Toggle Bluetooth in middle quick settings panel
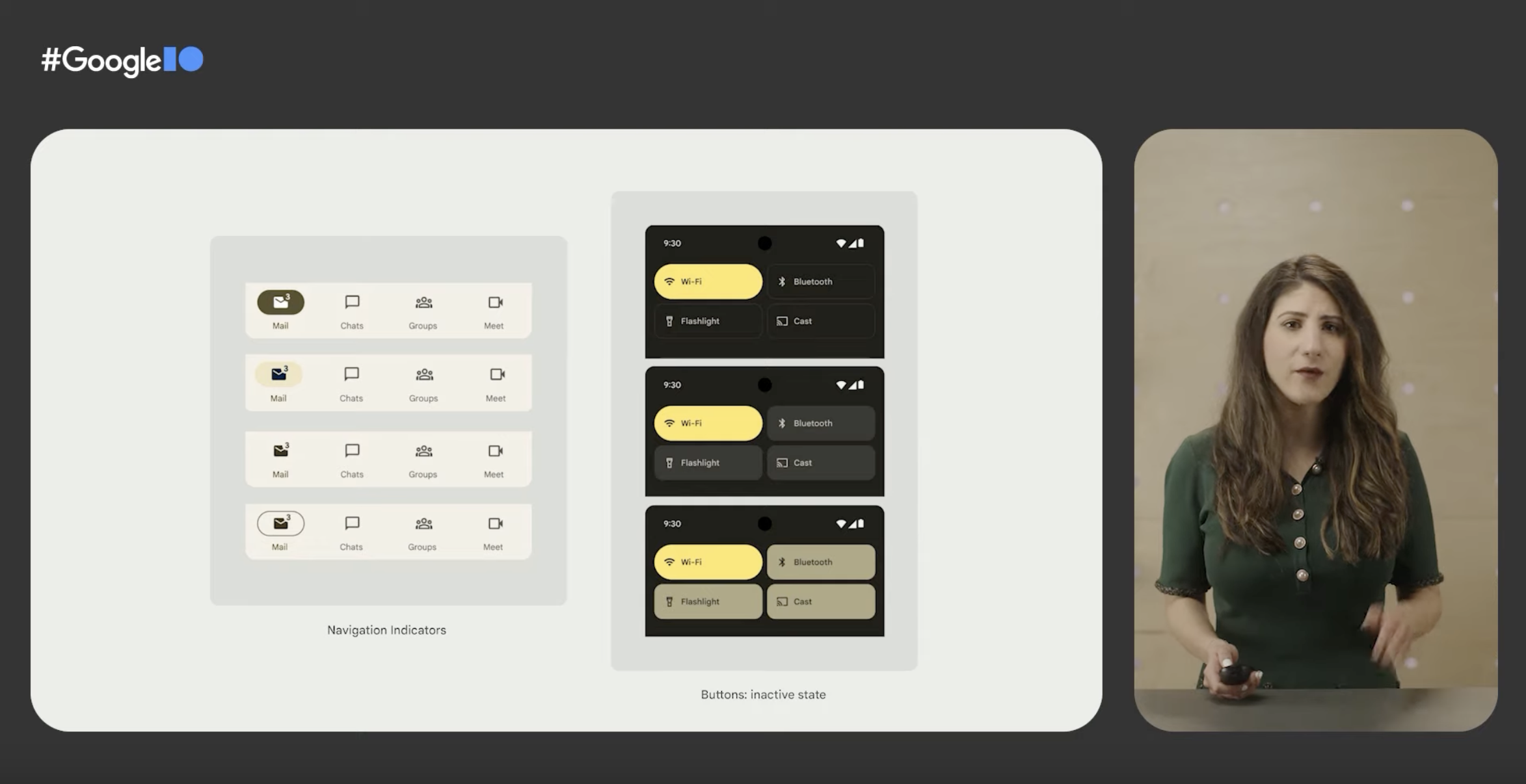Image resolution: width=1526 pixels, height=784 pixels. (x=821, y=422)
